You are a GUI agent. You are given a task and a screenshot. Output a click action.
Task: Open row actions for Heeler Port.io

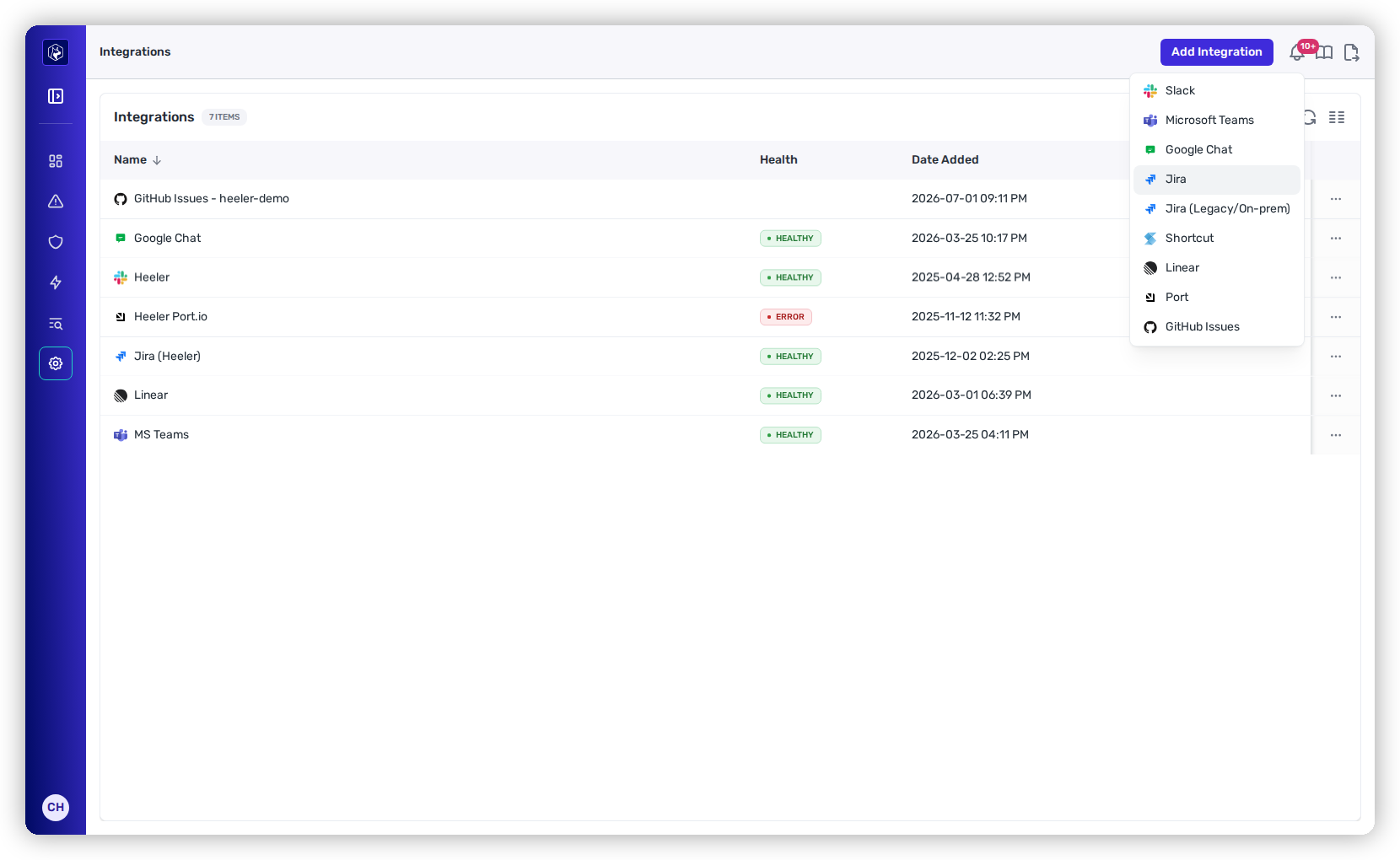click(x=1336, y=317)
